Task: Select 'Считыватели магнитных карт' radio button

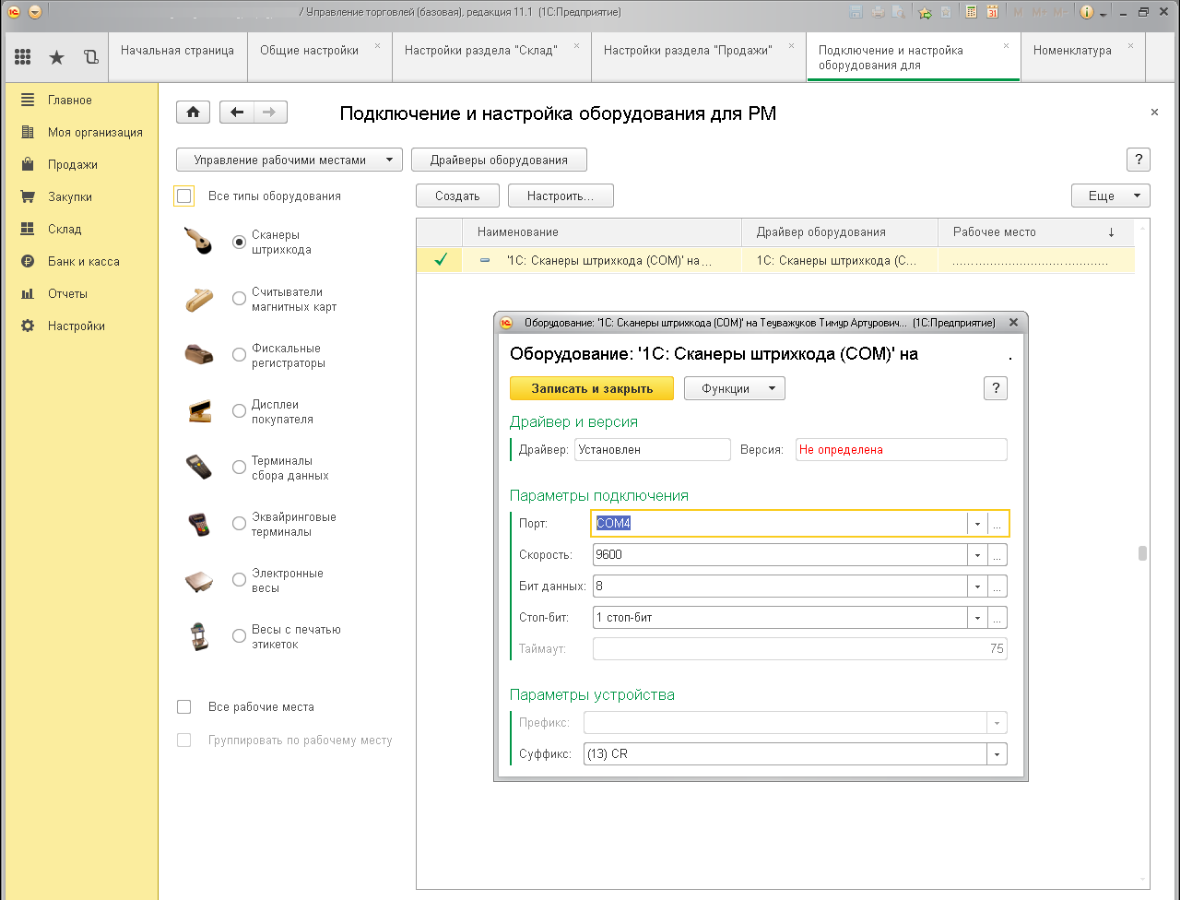Action: click(239, 299)
